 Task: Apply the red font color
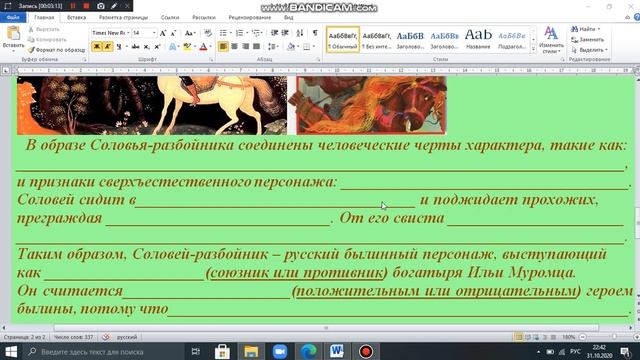(203, 47)
